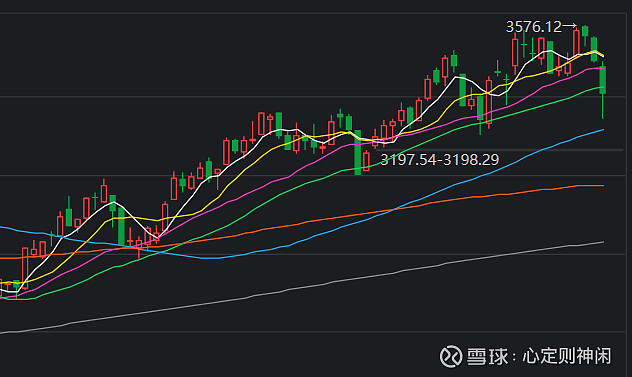Click the white moving average line end
632x377 pixels.
click(603, 56)
